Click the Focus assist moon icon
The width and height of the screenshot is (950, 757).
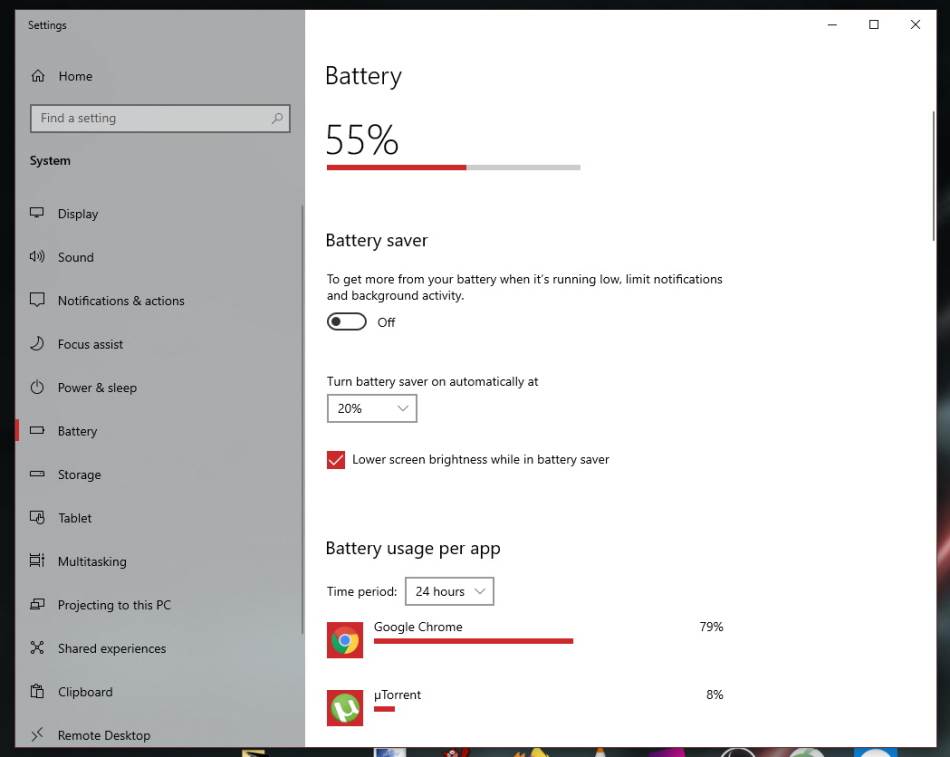[38, 344]
